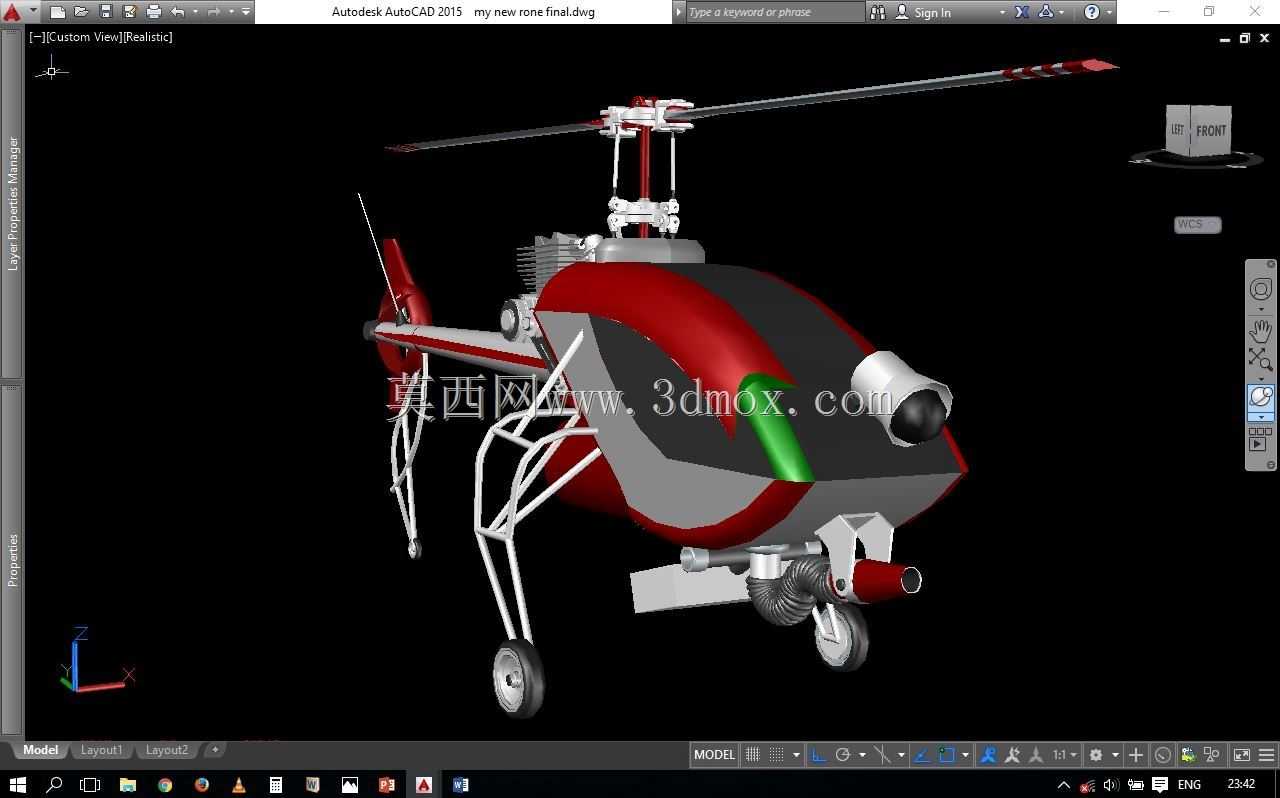Toggle Isometric Drafting
1280x798 pixels.
pos(881,755)
